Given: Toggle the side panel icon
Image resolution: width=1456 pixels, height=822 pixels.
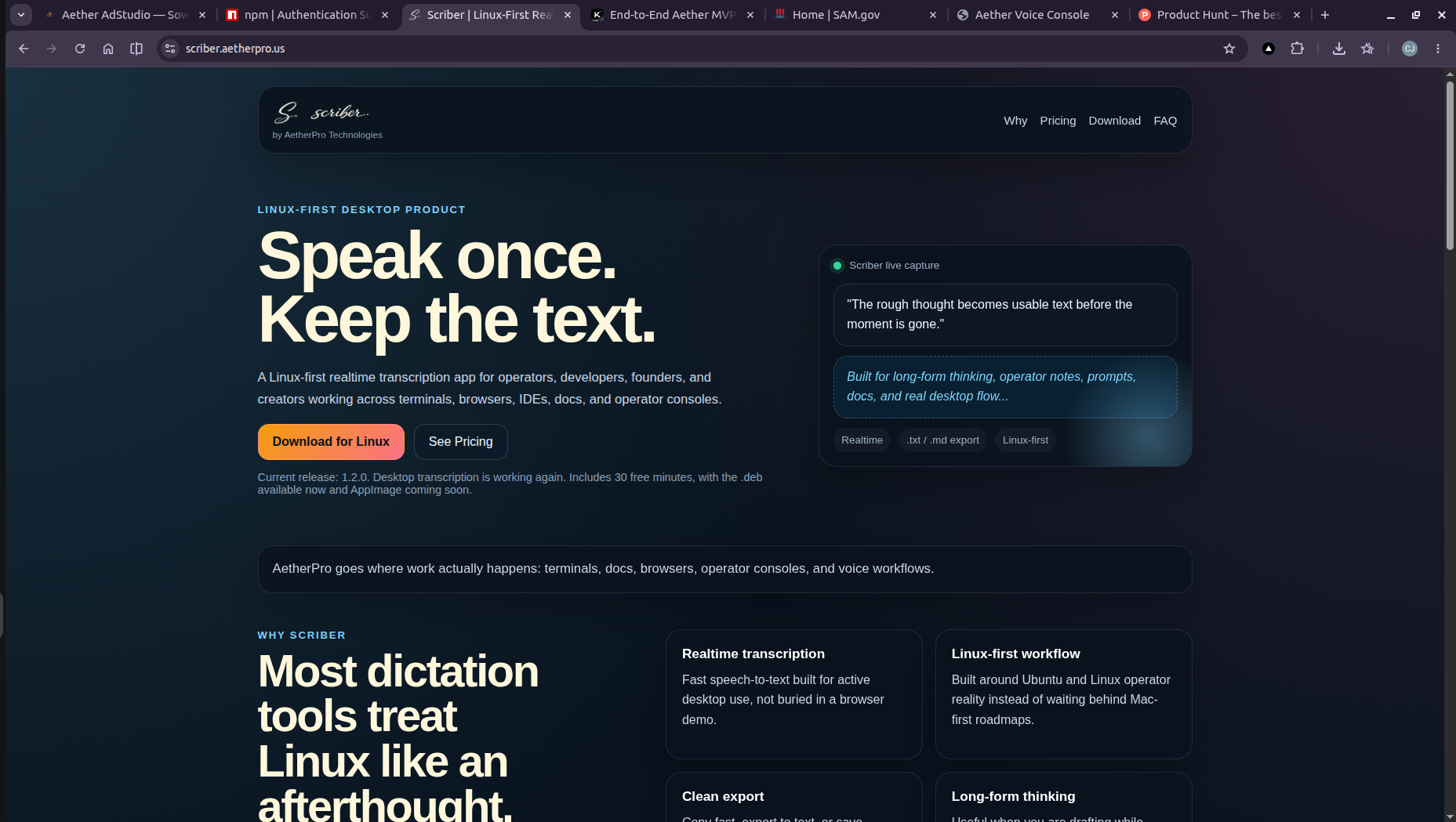Looking at the screenshot, I should coord(136,49).
